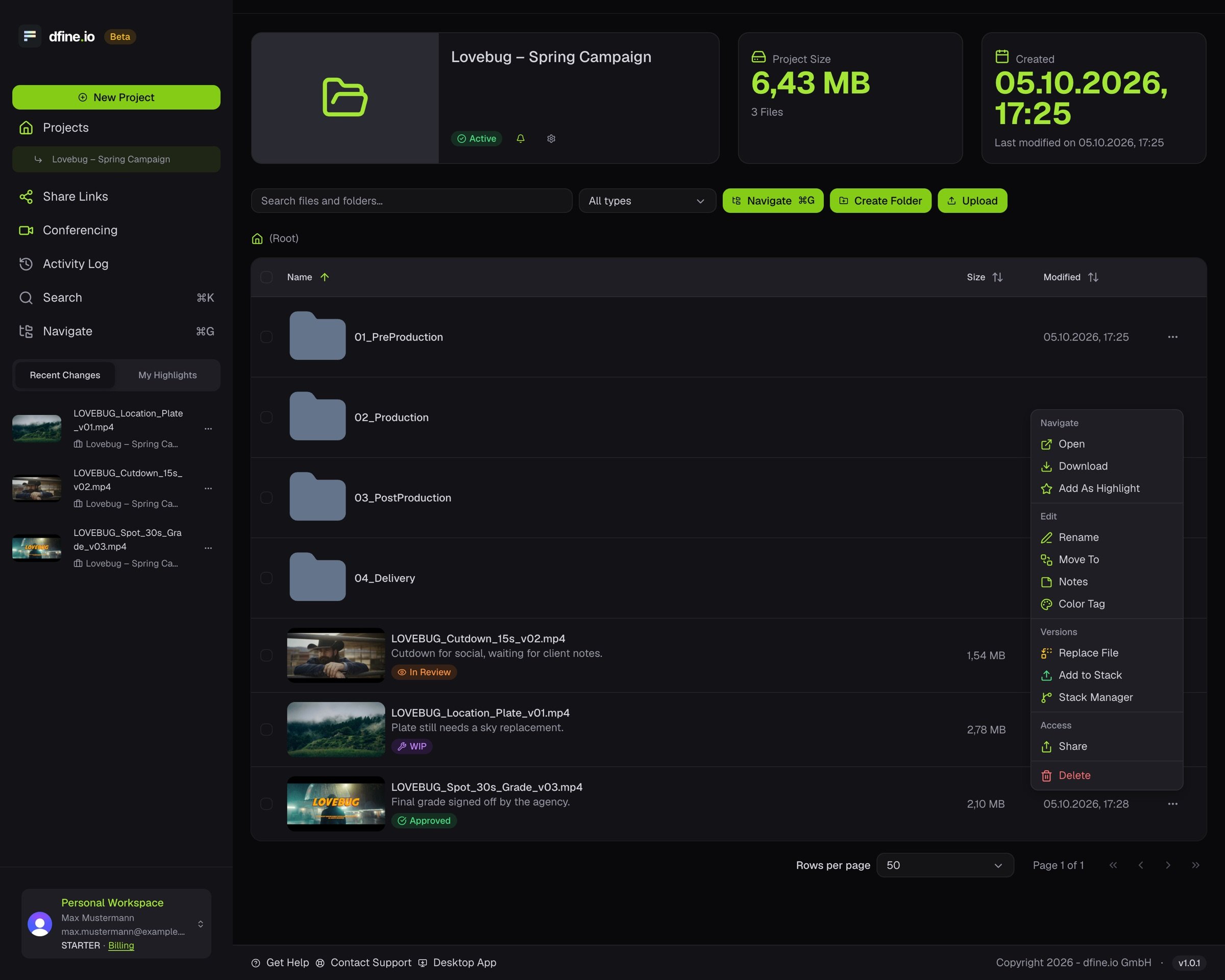Image resolution: width=1225 pixels, height=980 pixels.
Task: Click the New Project button
Action: [x=116, y=97]
